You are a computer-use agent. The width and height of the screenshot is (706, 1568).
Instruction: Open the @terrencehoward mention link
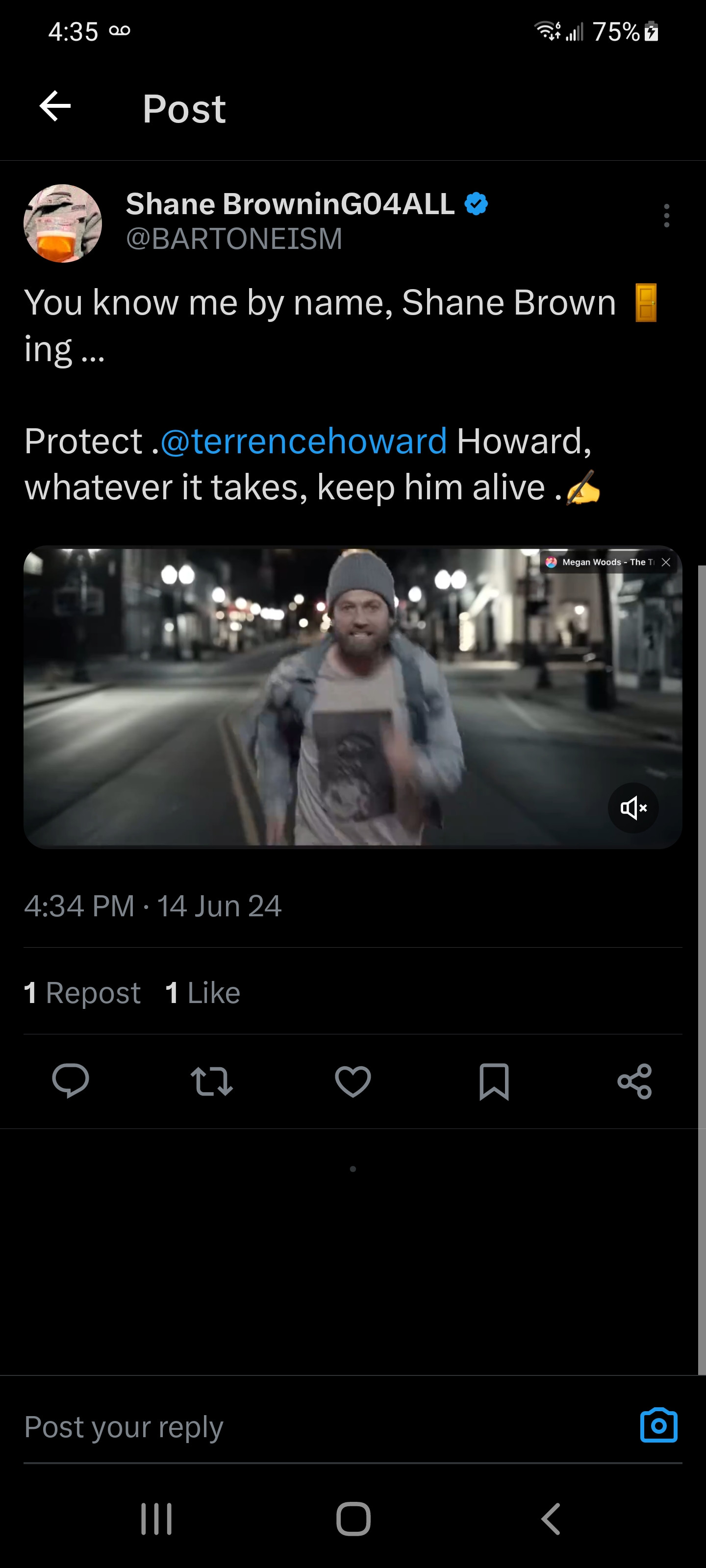303,441
